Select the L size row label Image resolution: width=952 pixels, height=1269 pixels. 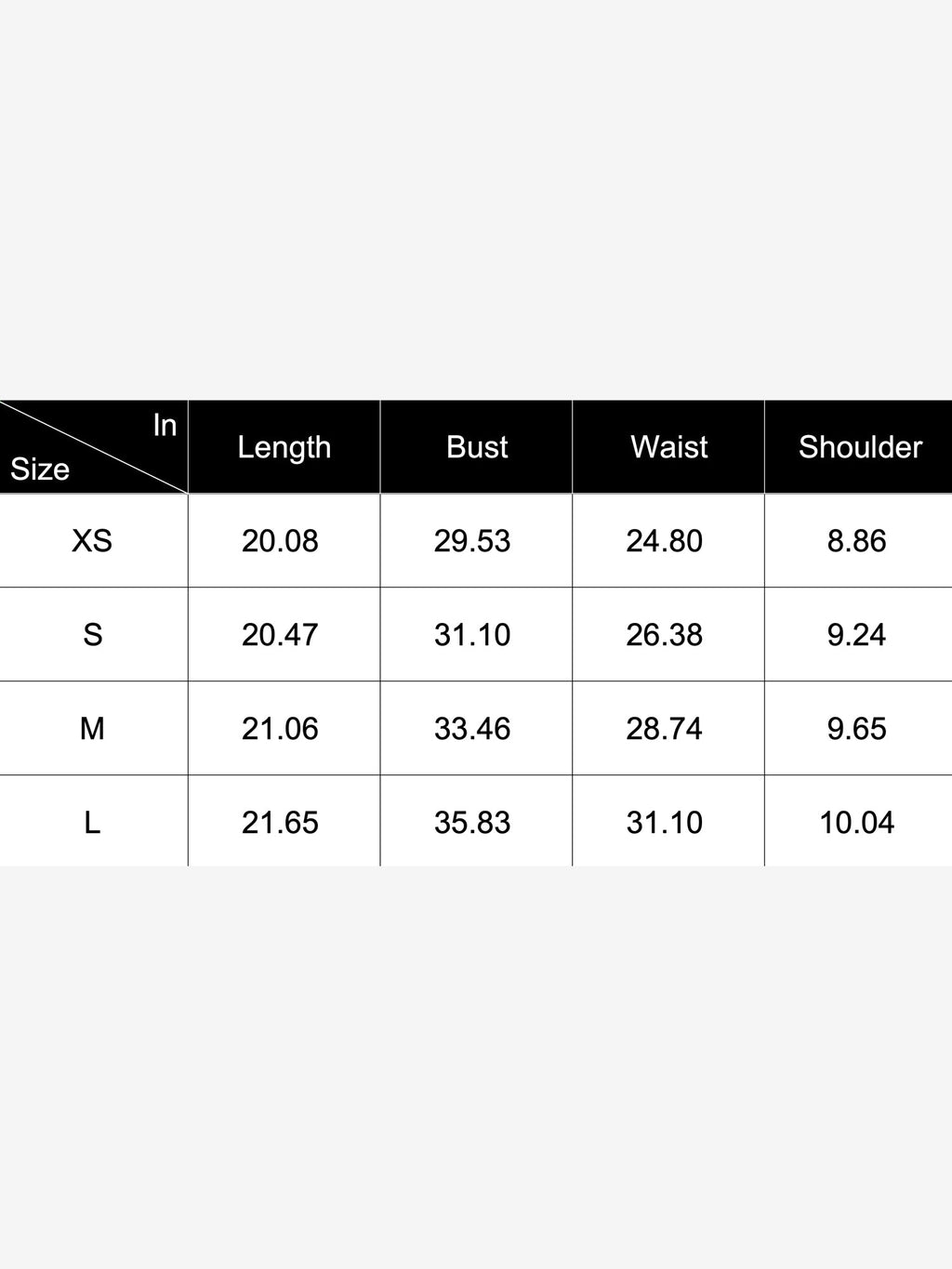click(x=92, y=823)
